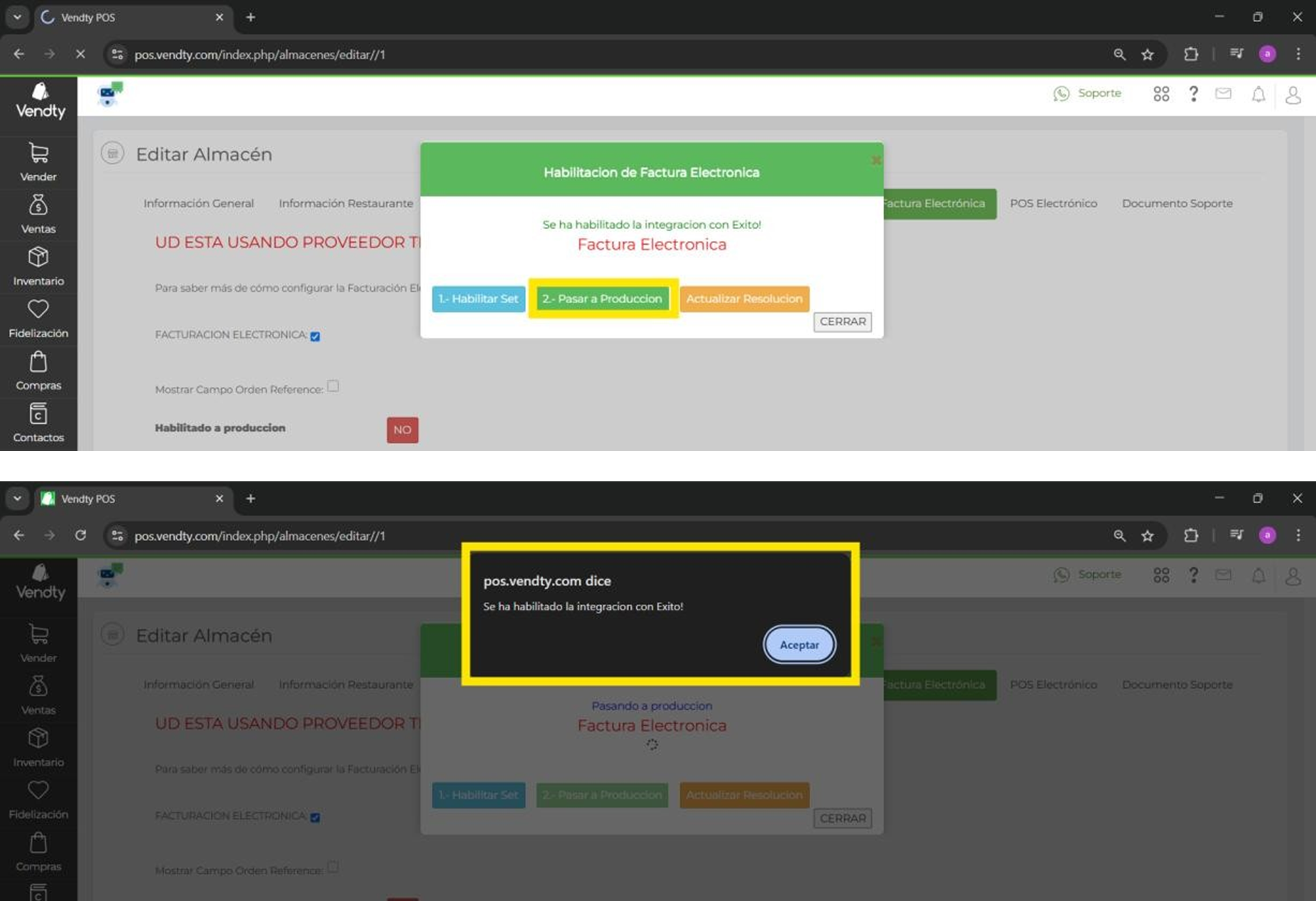The image size is (1316, 901).
Task: Open Contactos icon in sidebar
Action: pos(38,414)
